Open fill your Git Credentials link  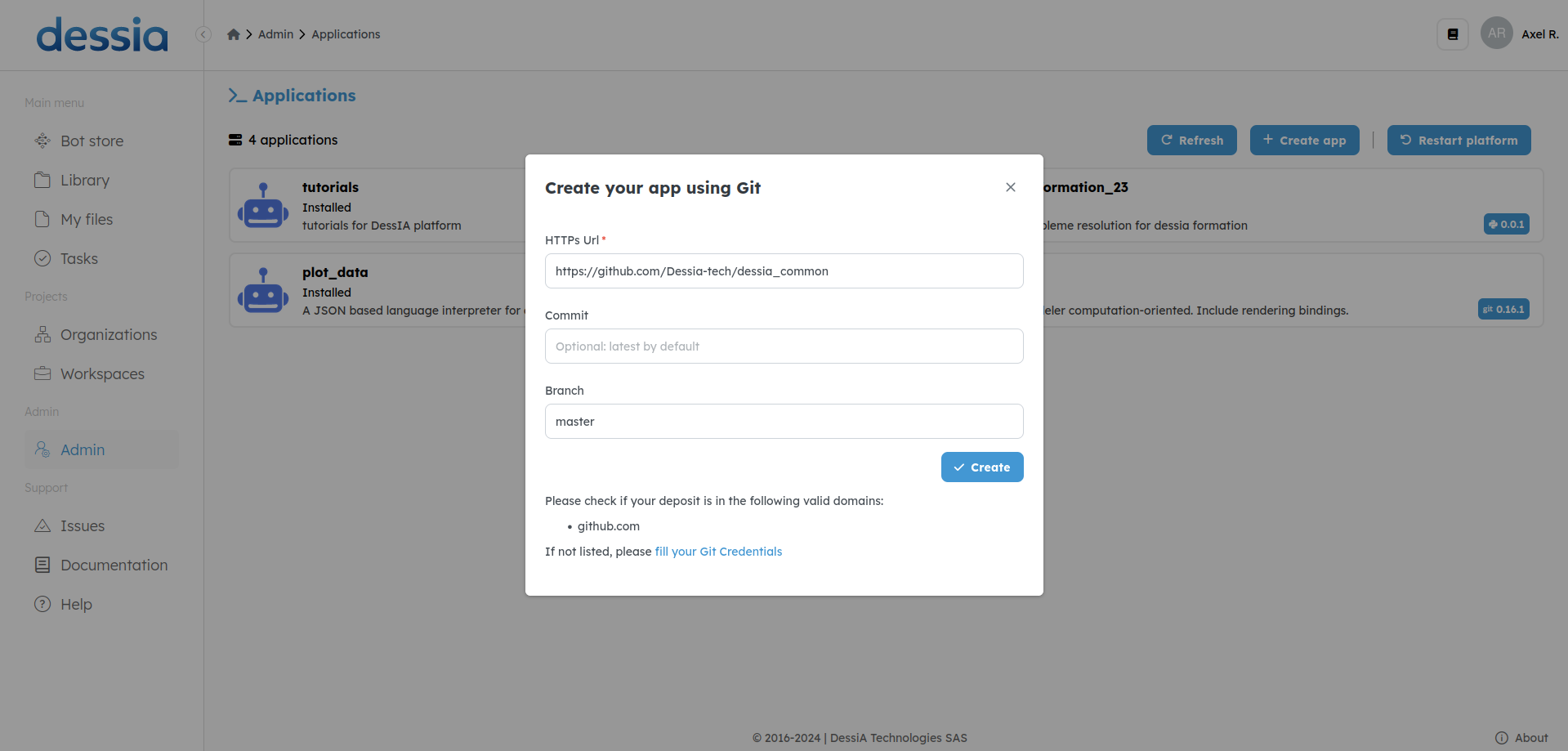tap(718, 552)
